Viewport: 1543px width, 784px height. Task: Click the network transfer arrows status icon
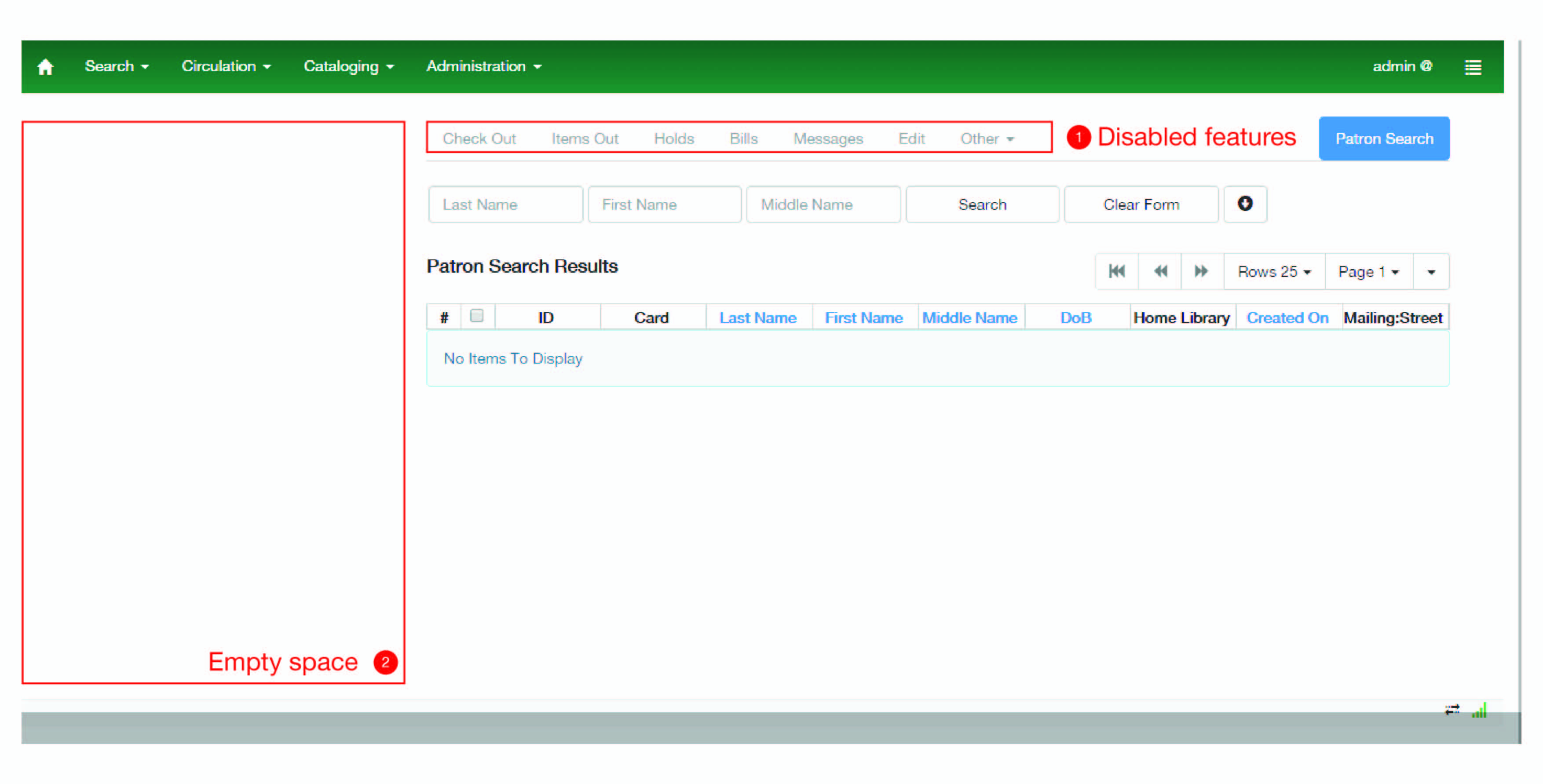coord(1452,710)
